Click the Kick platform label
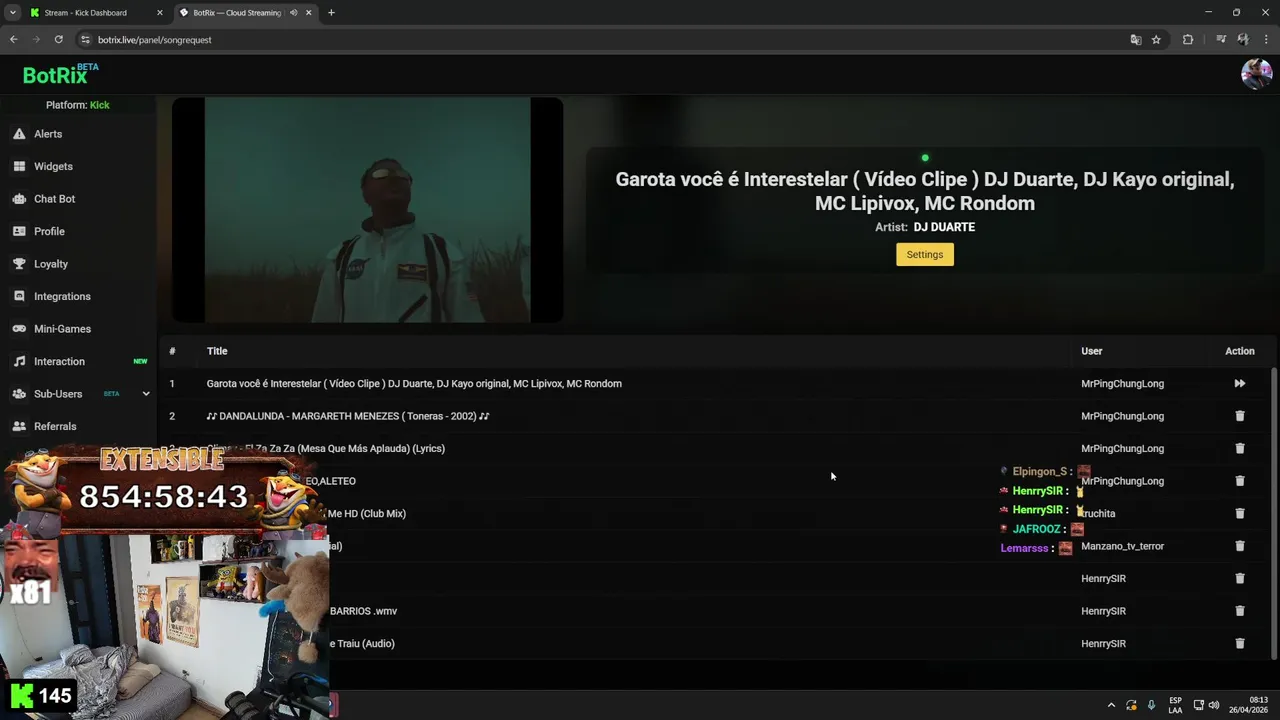This screenshot has height=720, width=1280. pos(99,105)
